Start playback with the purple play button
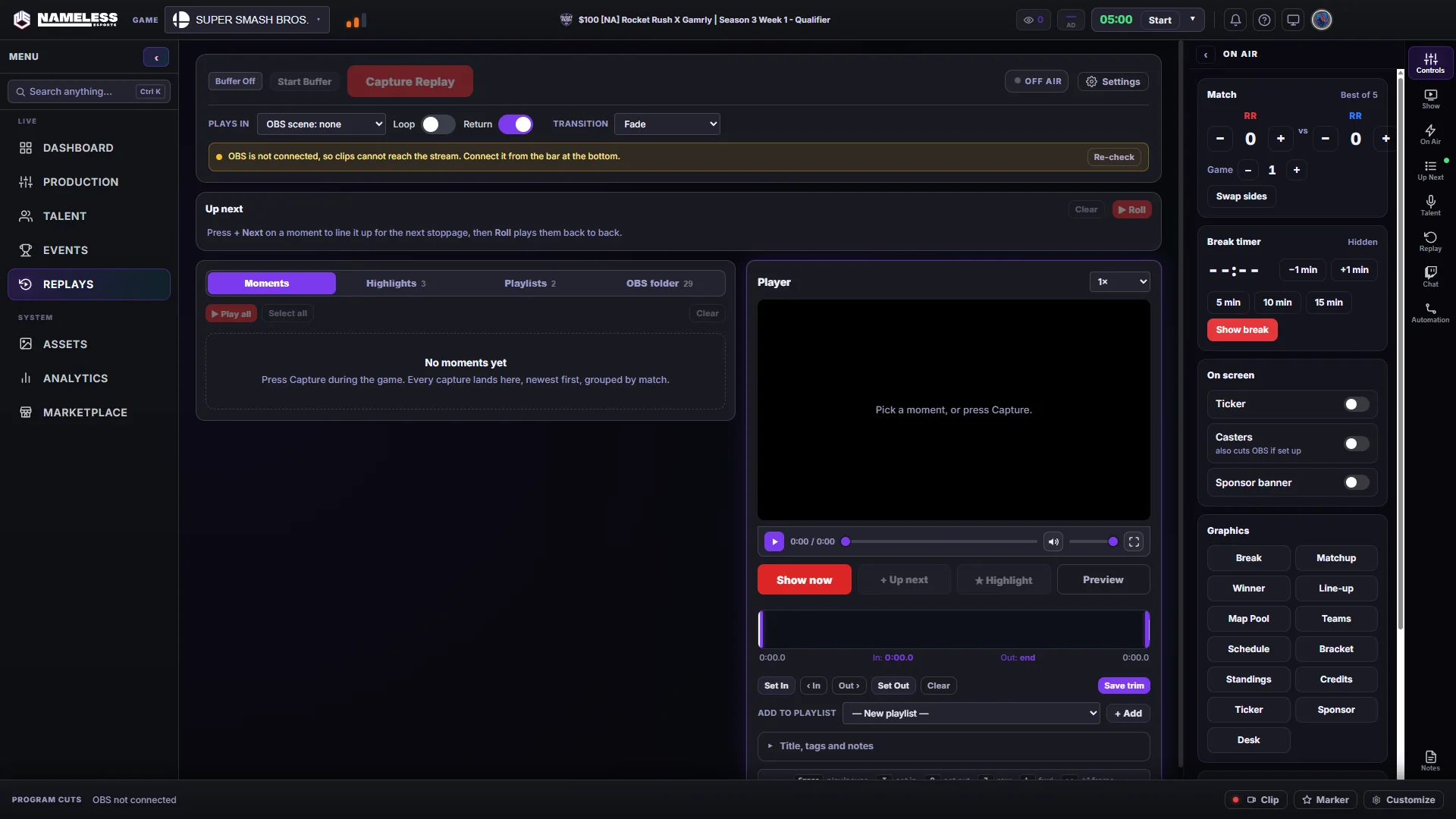 pos(774,541)
